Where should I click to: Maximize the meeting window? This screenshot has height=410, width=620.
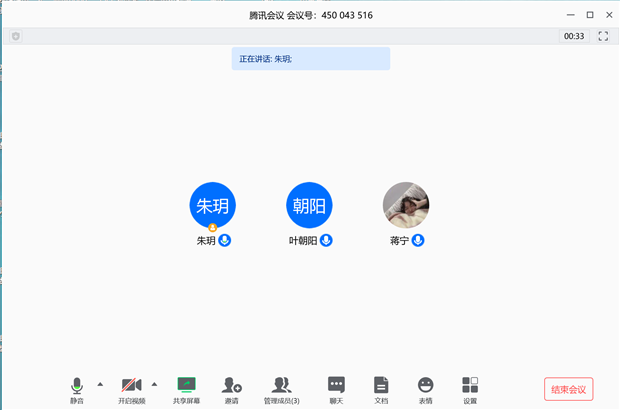click(x=590, y=15)
